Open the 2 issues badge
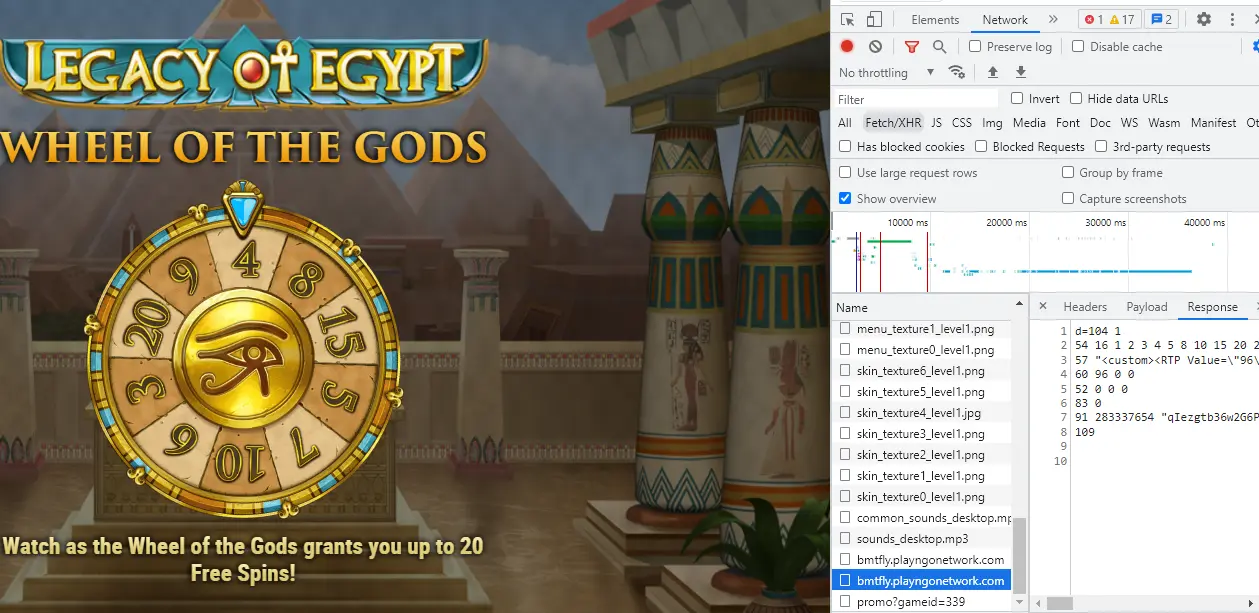 [1161, 20]
